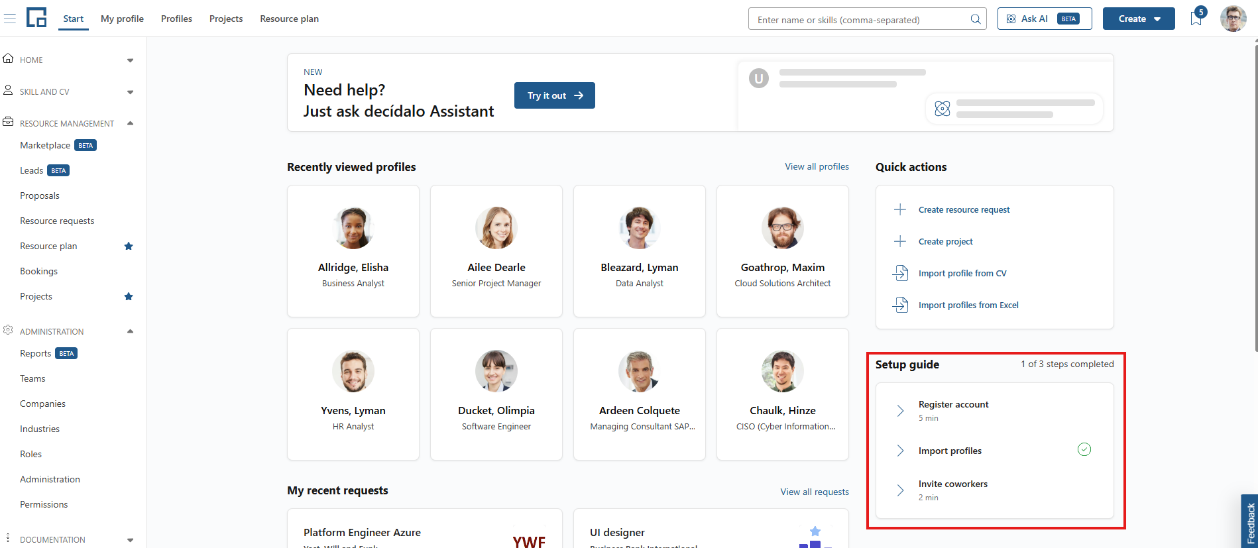The width and height of the screenshot is (1258, 548).
Task: Expand the DOCUMENTATION sidebar section
Action: (130, 540)
